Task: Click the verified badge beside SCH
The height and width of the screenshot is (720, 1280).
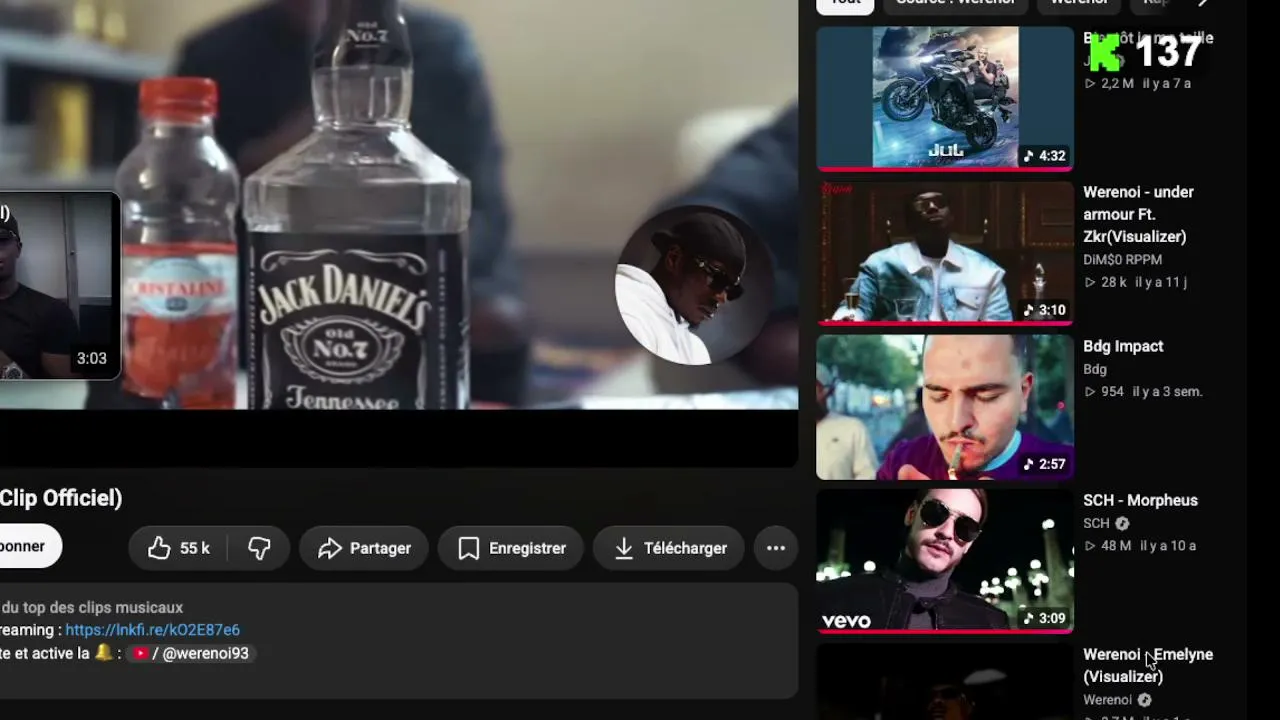Action: click(1122, 523)
